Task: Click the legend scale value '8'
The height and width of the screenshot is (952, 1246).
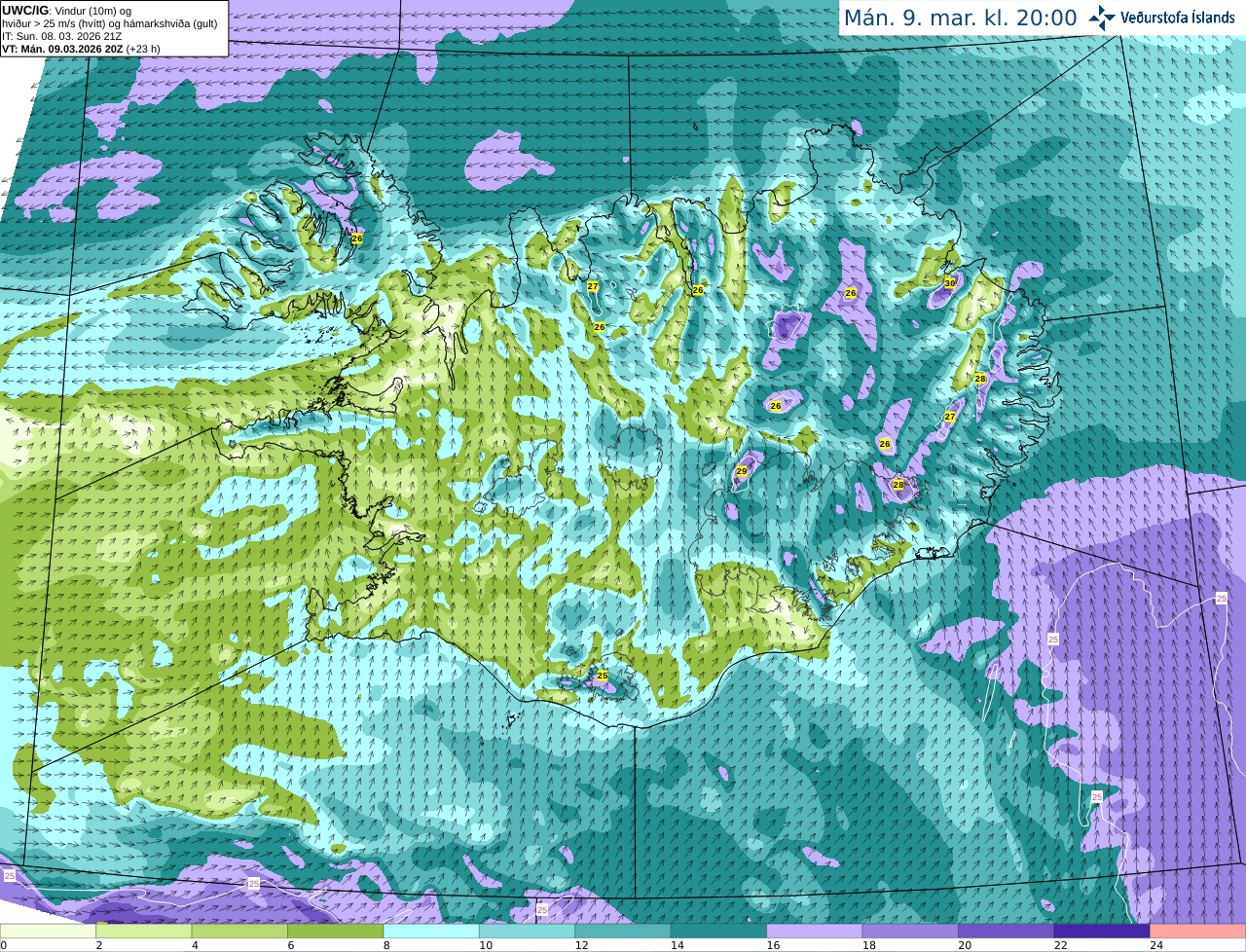Action: (x=386, y=945)
